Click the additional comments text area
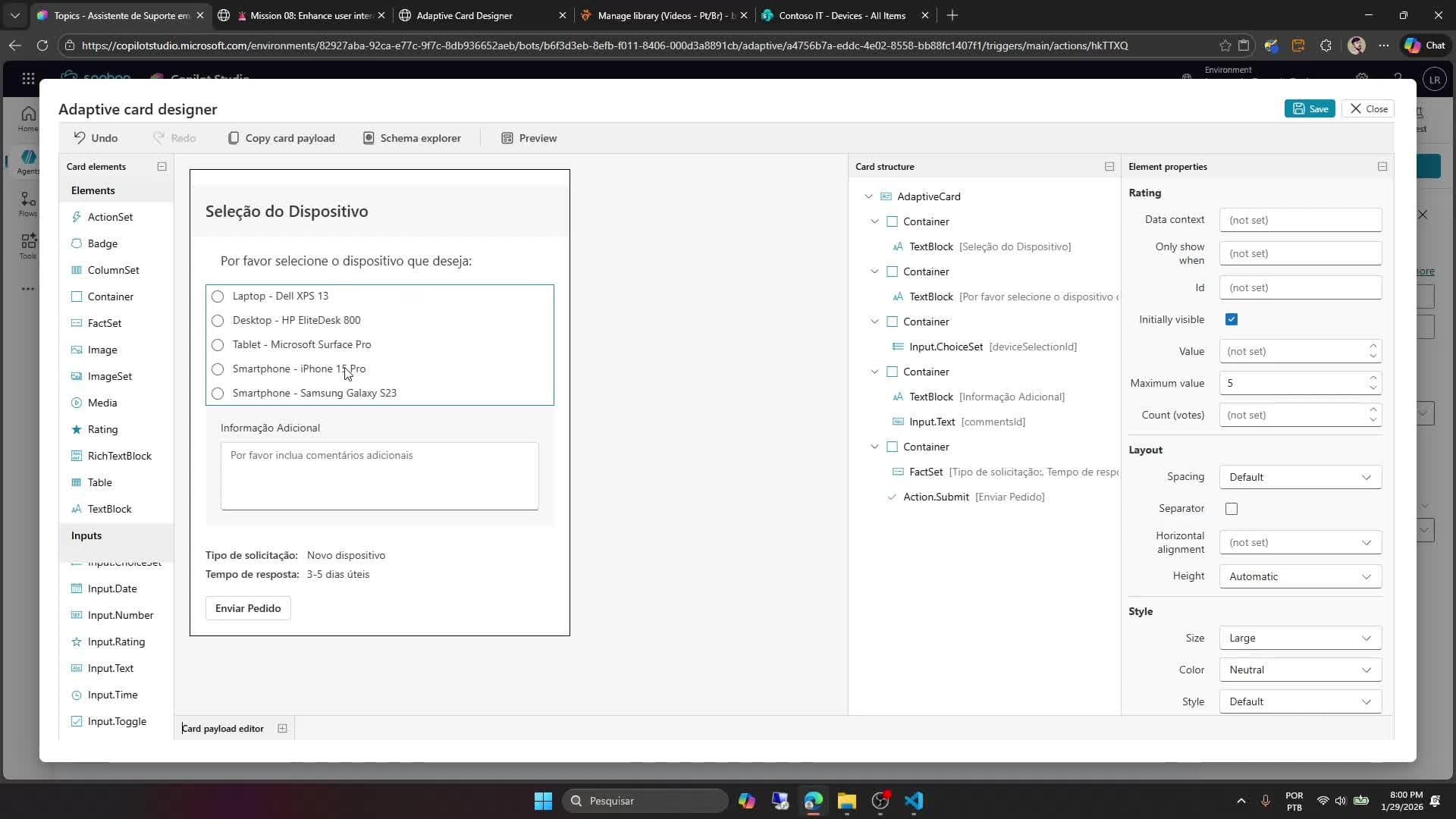This screenshot has height=819, width=1456. pos(379,475)
